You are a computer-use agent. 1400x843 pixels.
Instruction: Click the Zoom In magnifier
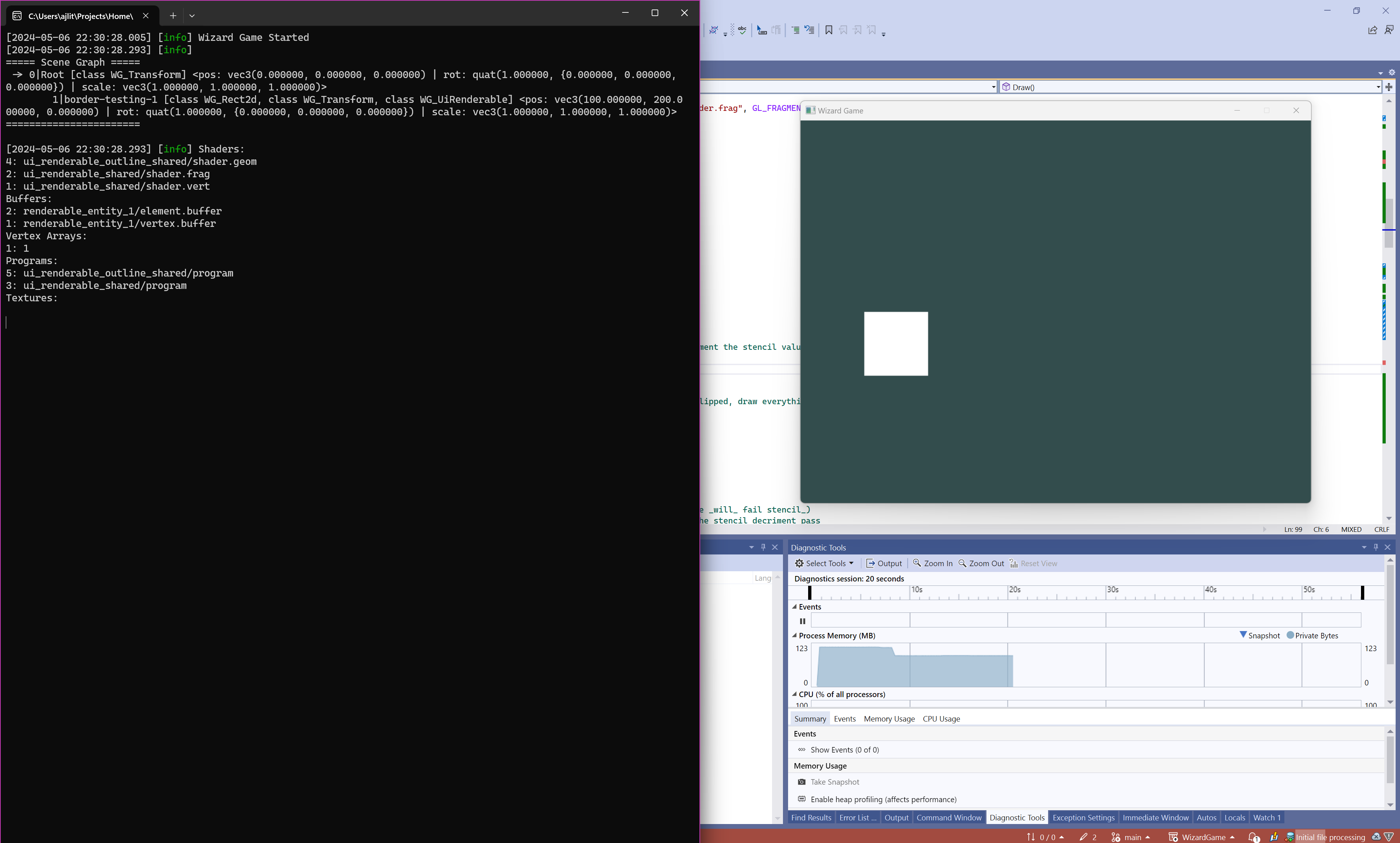(x=917, y=563)
